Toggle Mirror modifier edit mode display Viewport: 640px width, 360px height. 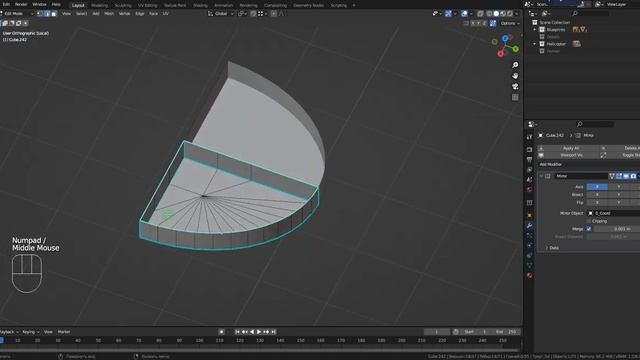click(619, 176)
